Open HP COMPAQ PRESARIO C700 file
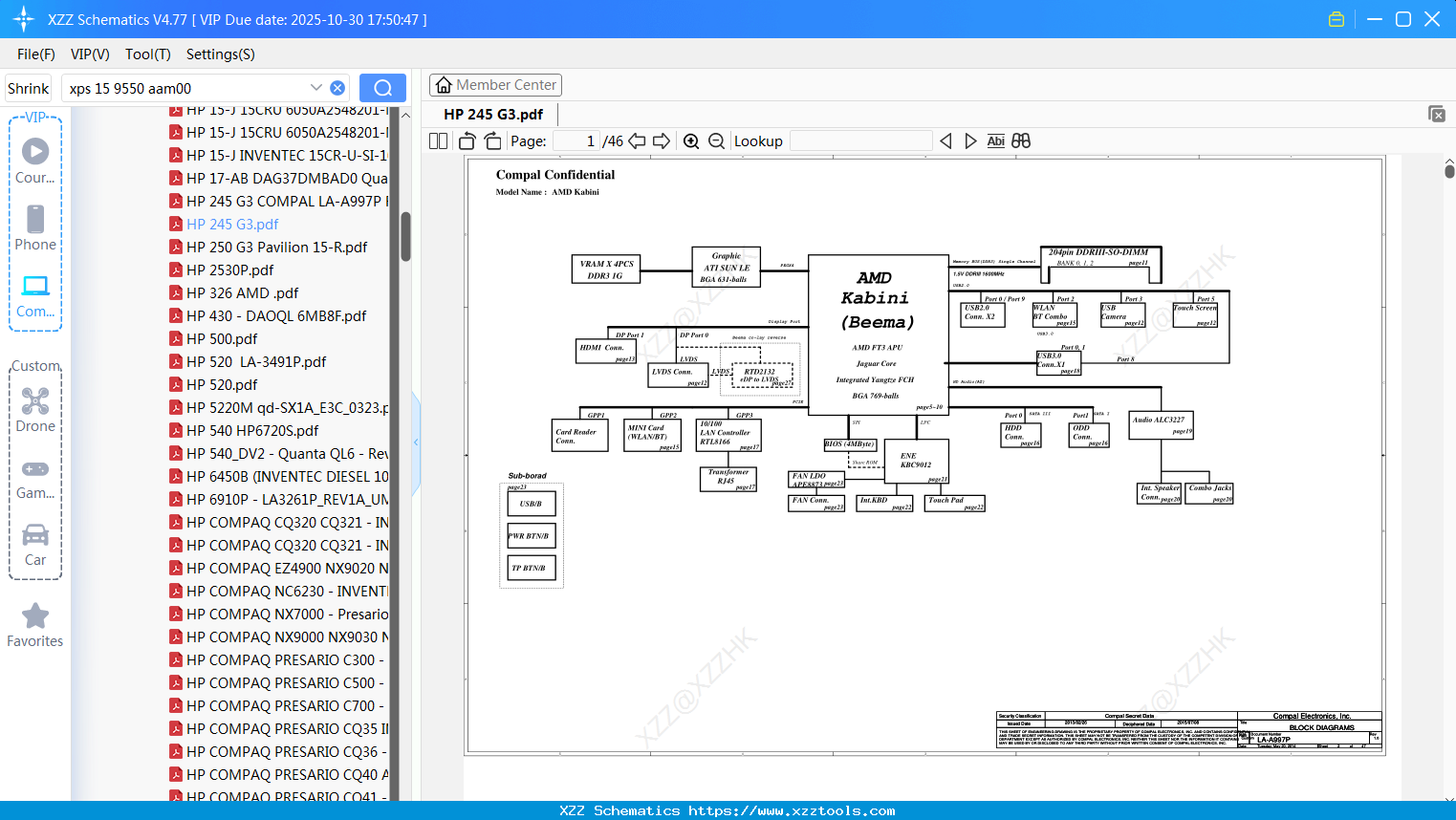The height and width of the screenshot is (820, 1456). pyautogui.click(x=277, y=705)
